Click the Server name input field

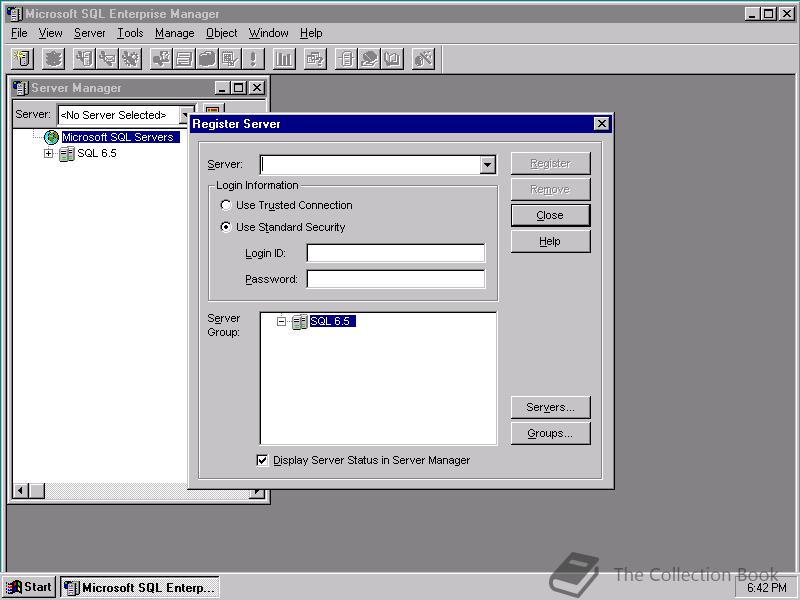coord(370,165)
